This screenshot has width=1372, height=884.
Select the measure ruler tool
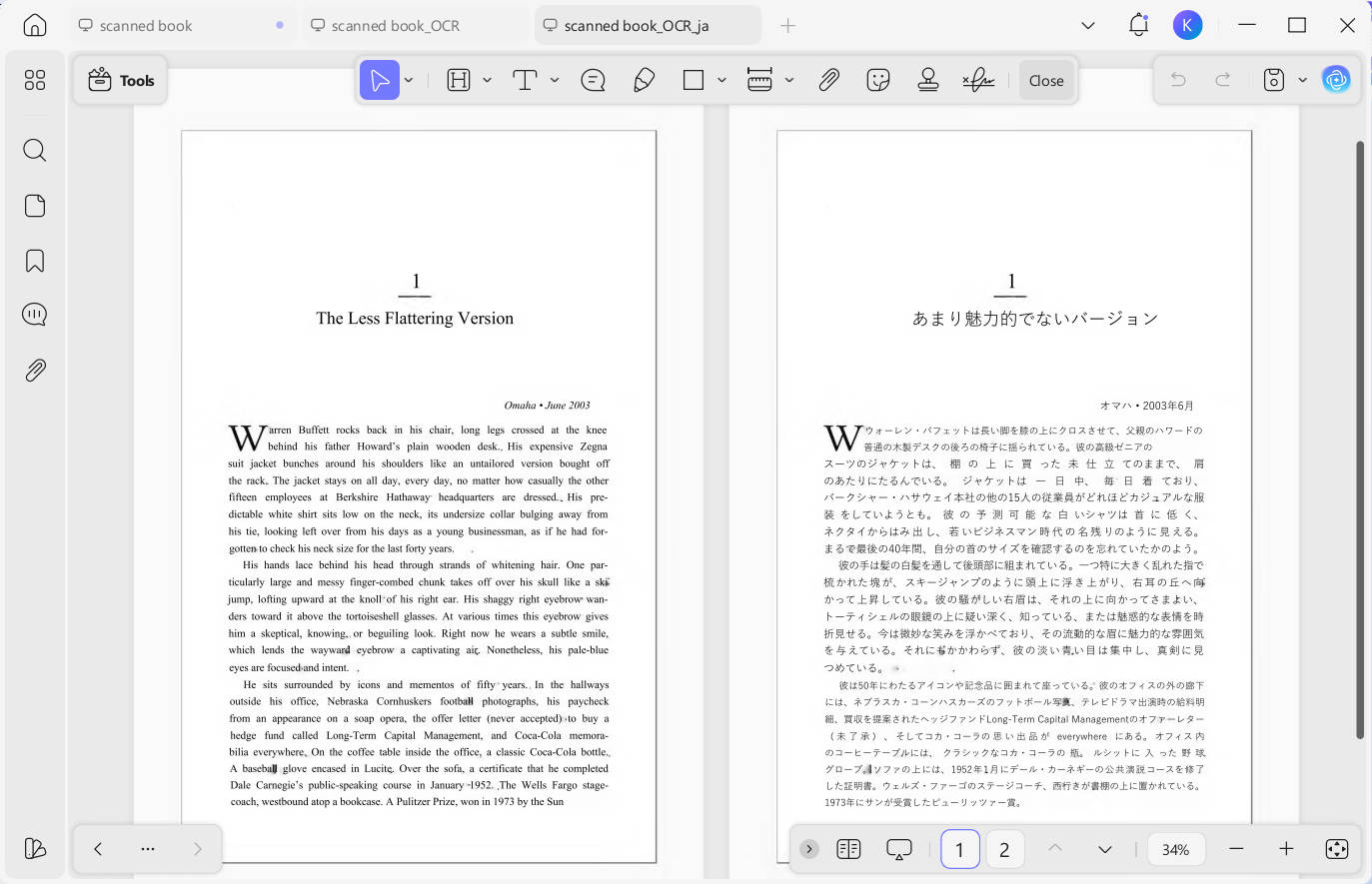tap(759, 81)
